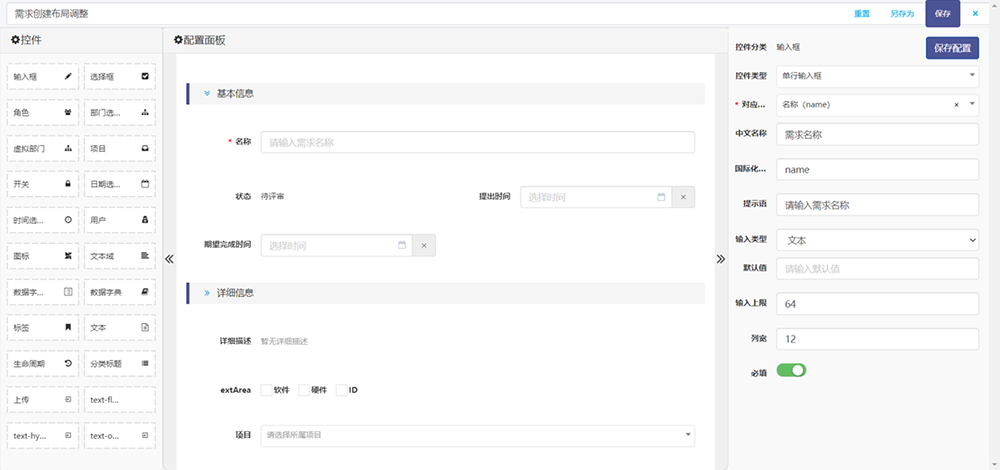Expand the 详细信息 section

207,293
